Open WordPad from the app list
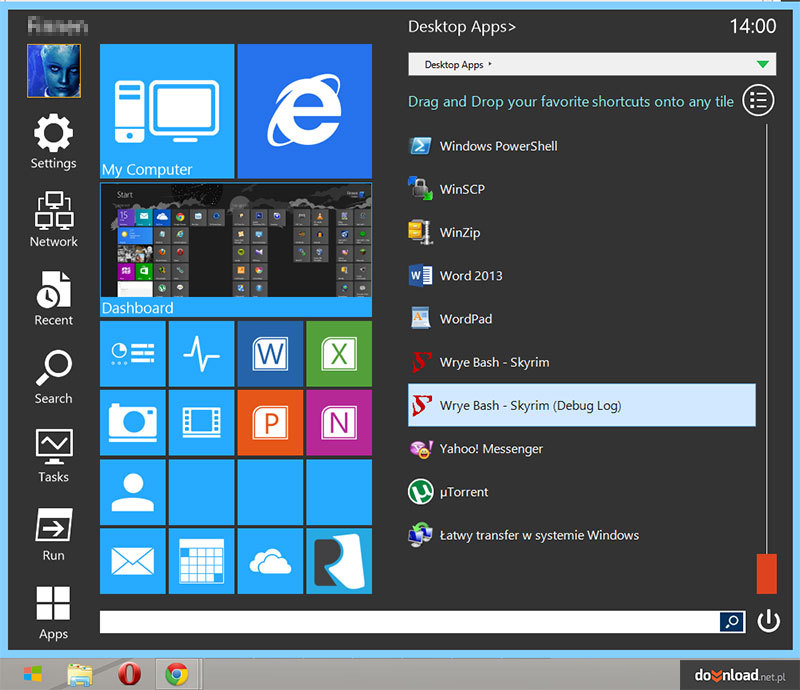 pos(582,319)
